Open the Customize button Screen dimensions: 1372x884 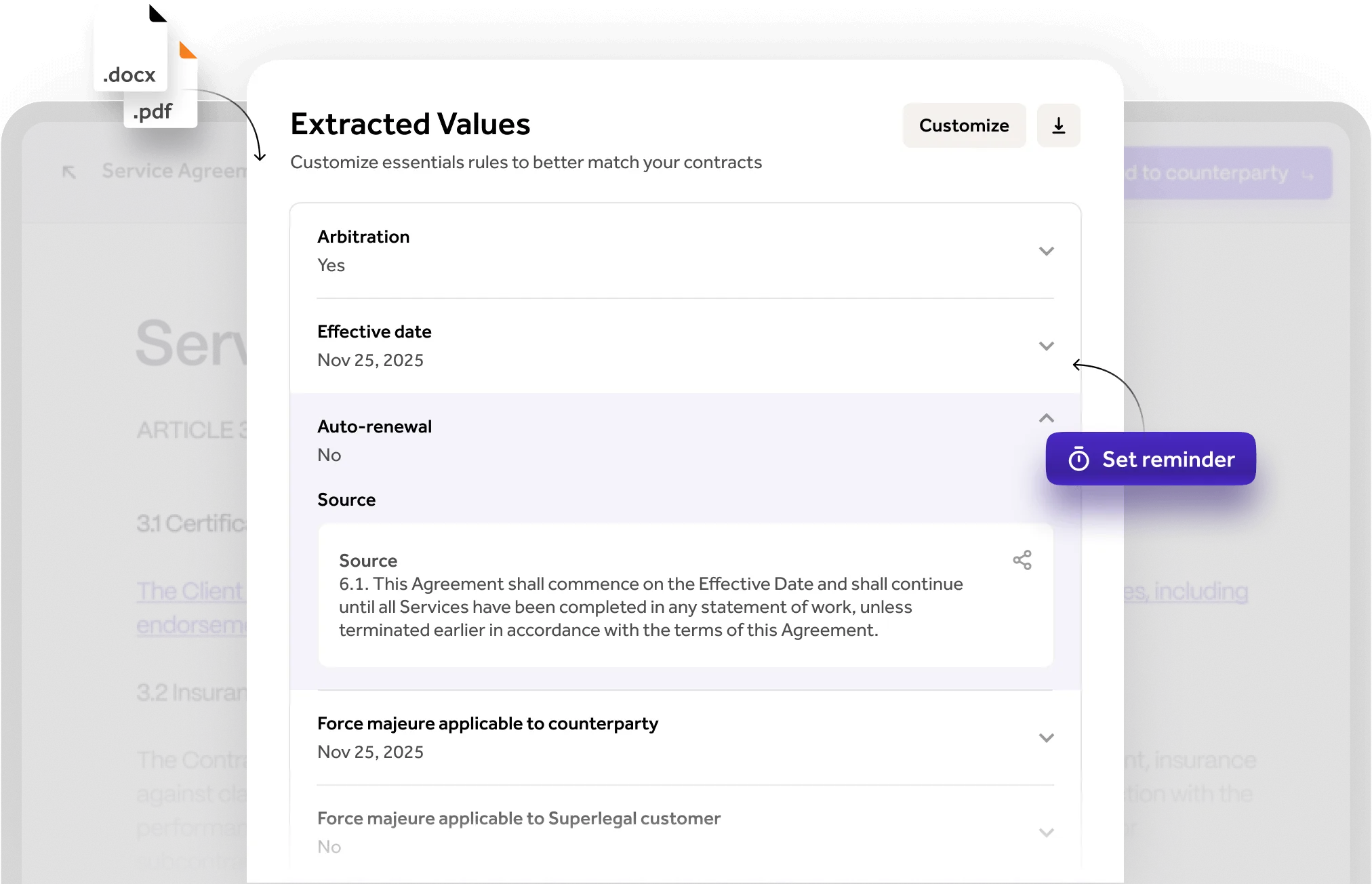(x=963, y=125)
